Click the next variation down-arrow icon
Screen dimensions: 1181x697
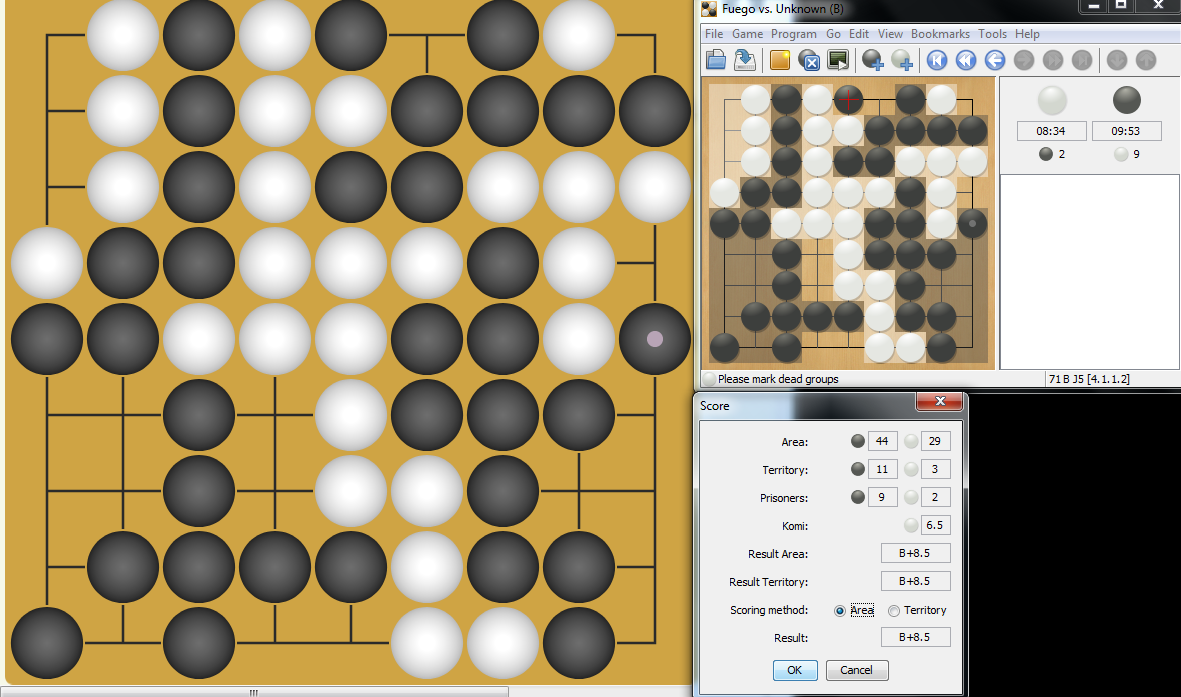[x=1117, y=60]
